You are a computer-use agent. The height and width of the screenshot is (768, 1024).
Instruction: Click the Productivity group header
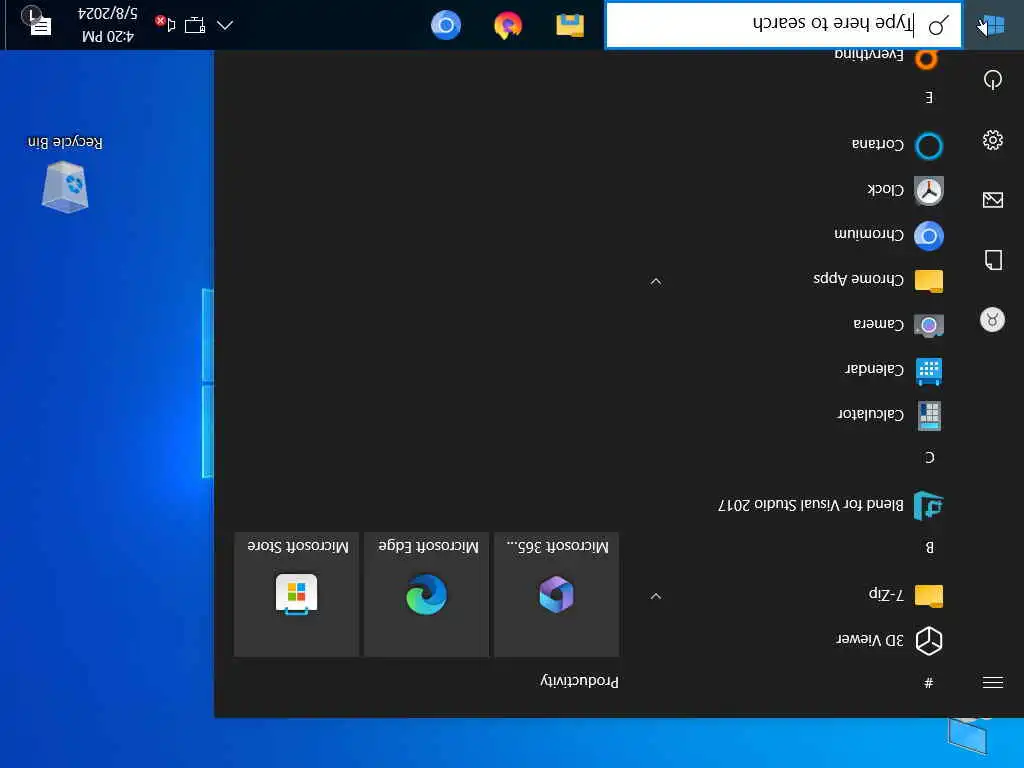[x=579, y=680]
